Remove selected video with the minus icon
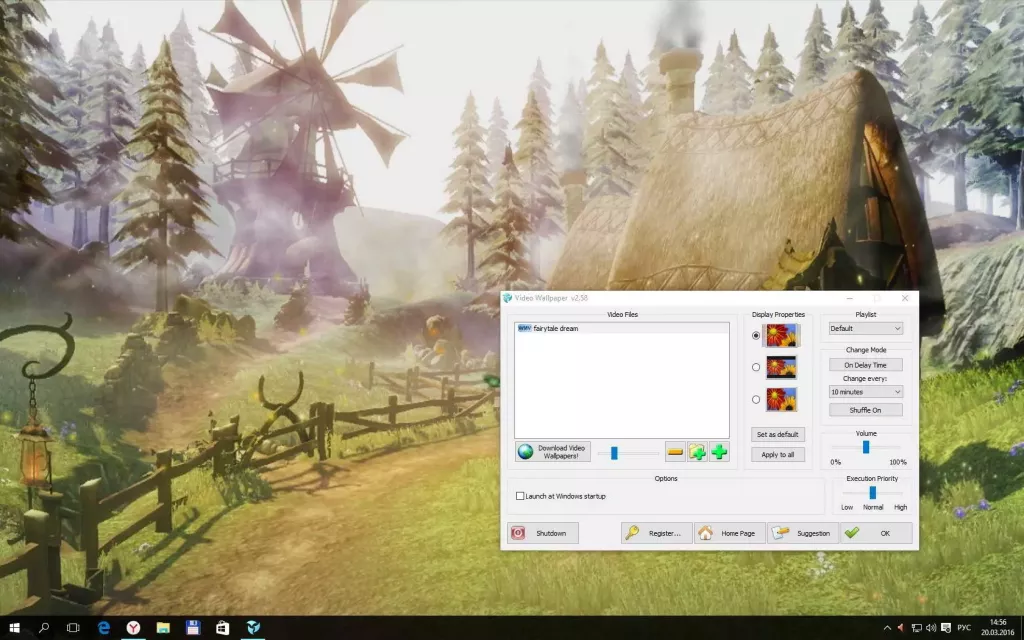Viewport: 1024px width, 640px height. 675,451
